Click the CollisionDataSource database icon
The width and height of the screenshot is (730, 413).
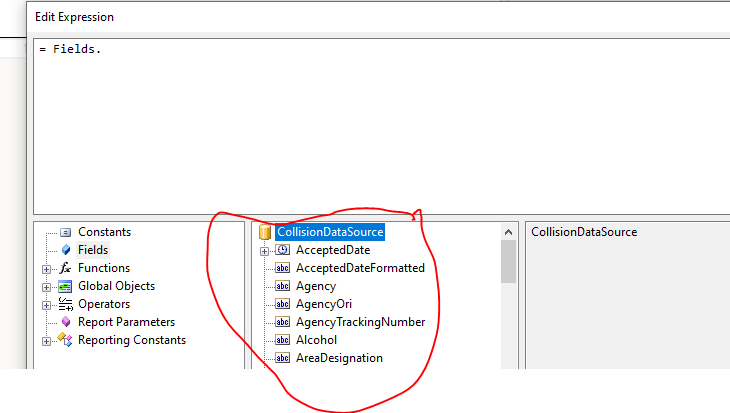(x=265, y=232)
